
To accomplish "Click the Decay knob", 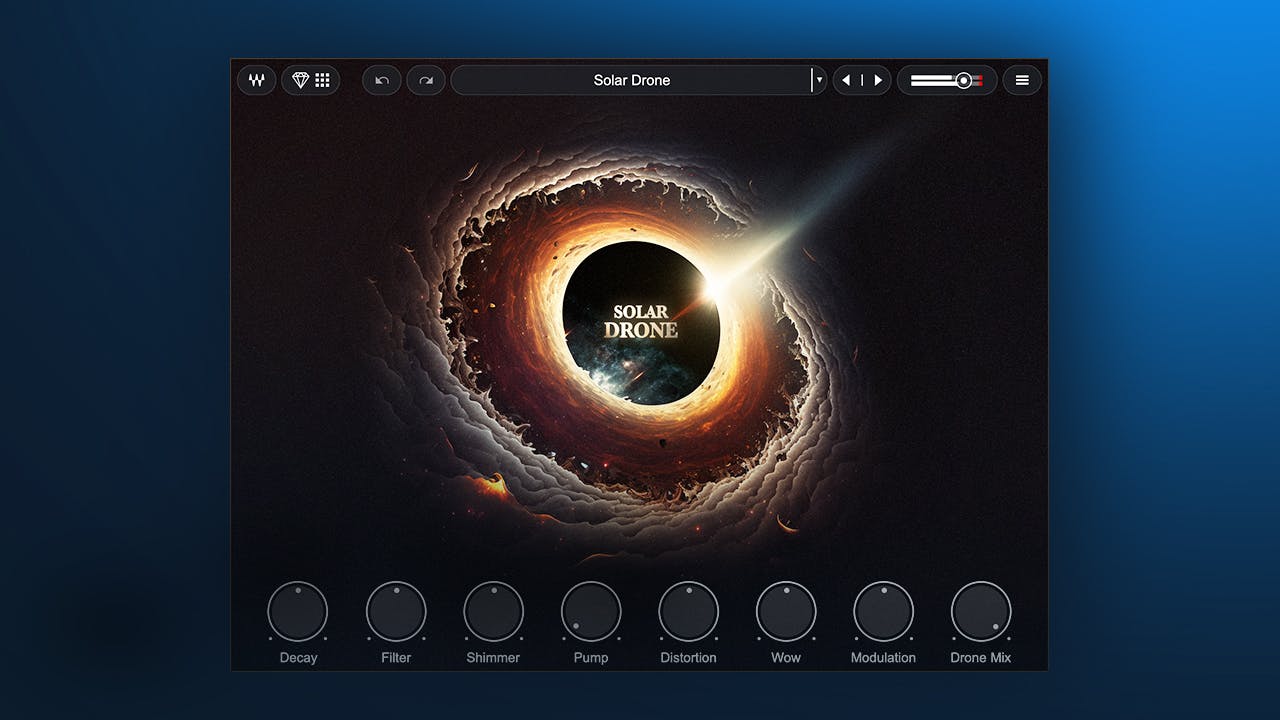I will (x=298, y=611).
